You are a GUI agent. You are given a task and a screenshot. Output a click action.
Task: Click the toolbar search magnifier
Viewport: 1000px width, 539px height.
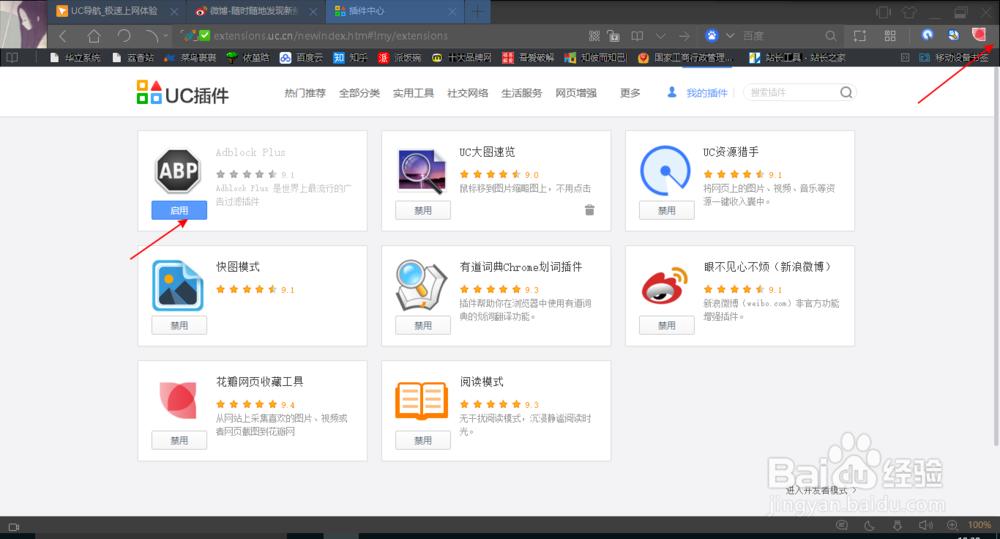tap(830, 36)
